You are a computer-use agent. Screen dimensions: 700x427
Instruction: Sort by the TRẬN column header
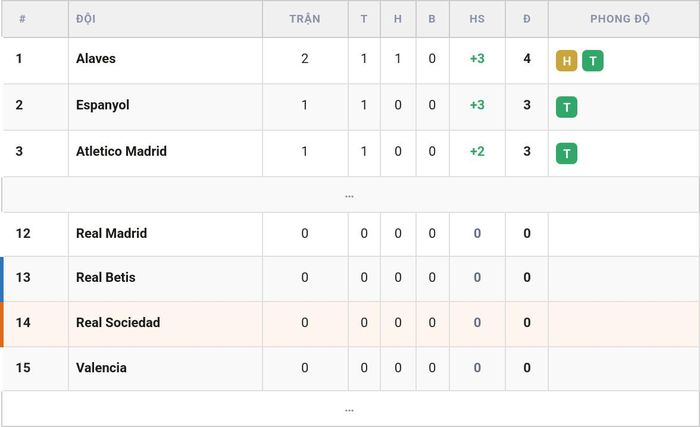305,19
